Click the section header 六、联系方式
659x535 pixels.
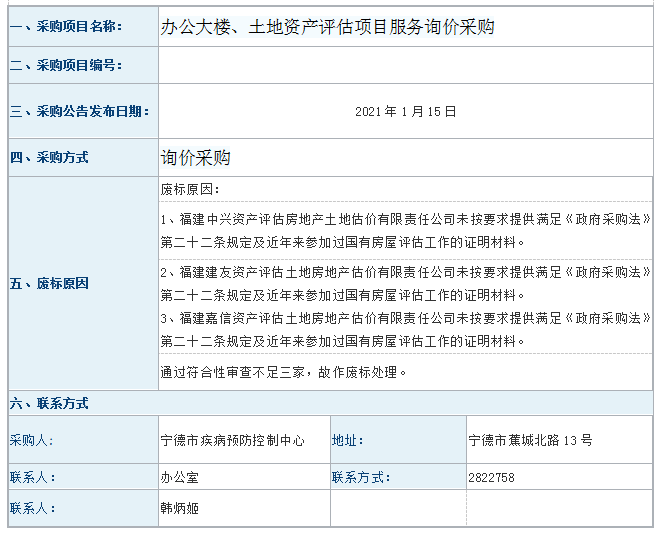pyautogui.click(x=49, y=403)
